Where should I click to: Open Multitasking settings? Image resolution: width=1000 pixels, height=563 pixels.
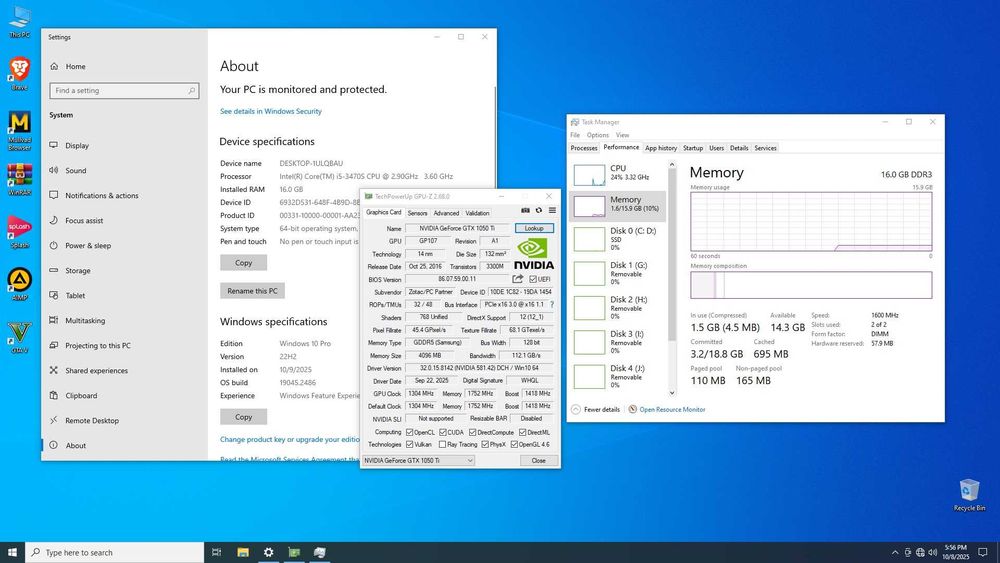[x=85, y=320]
